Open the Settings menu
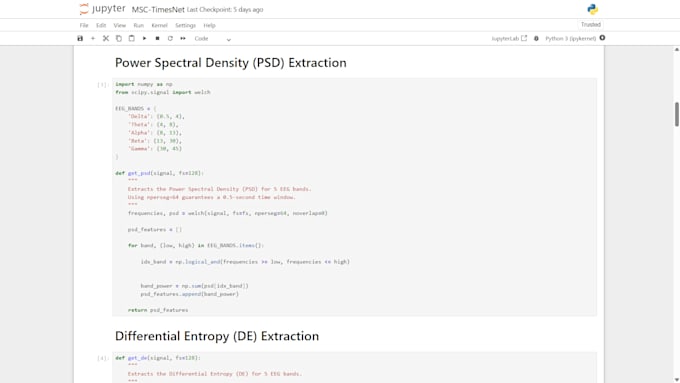The width and height of the screenshot is (680, 383). (185, 26)
